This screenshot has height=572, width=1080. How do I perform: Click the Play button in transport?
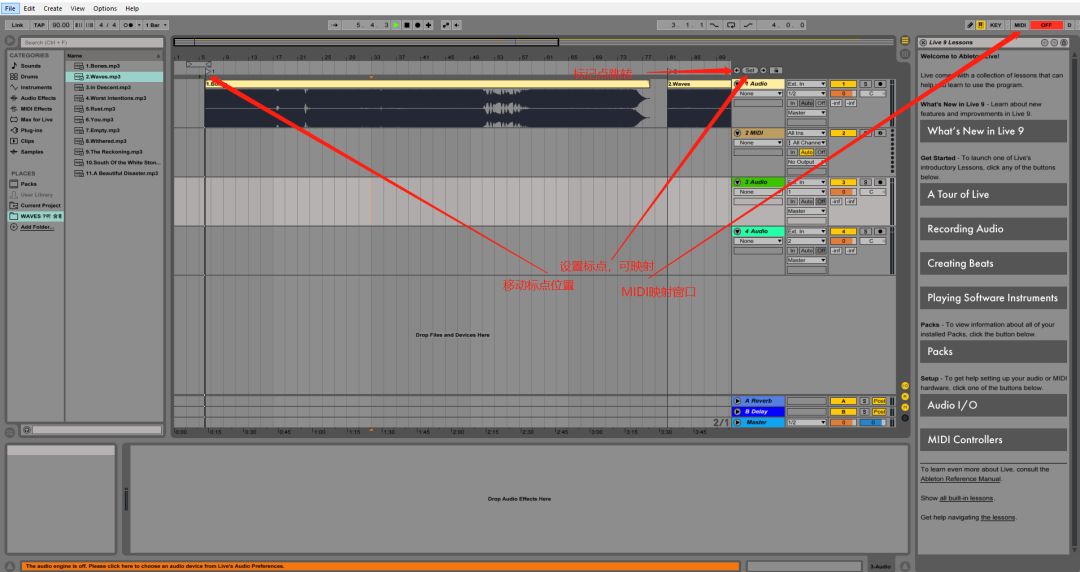point(396,25)
